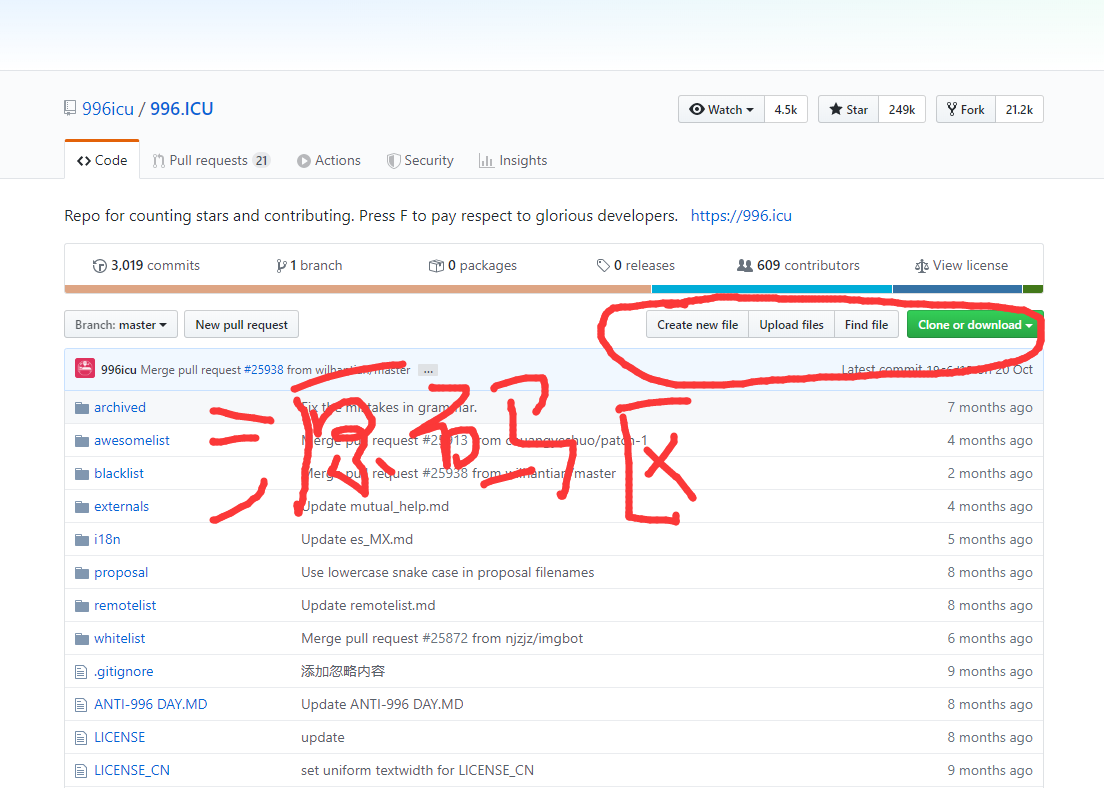The height and width of the screenshot is (788, 1104).
Task: Open the LICENSE file
Action: point(120,737)
